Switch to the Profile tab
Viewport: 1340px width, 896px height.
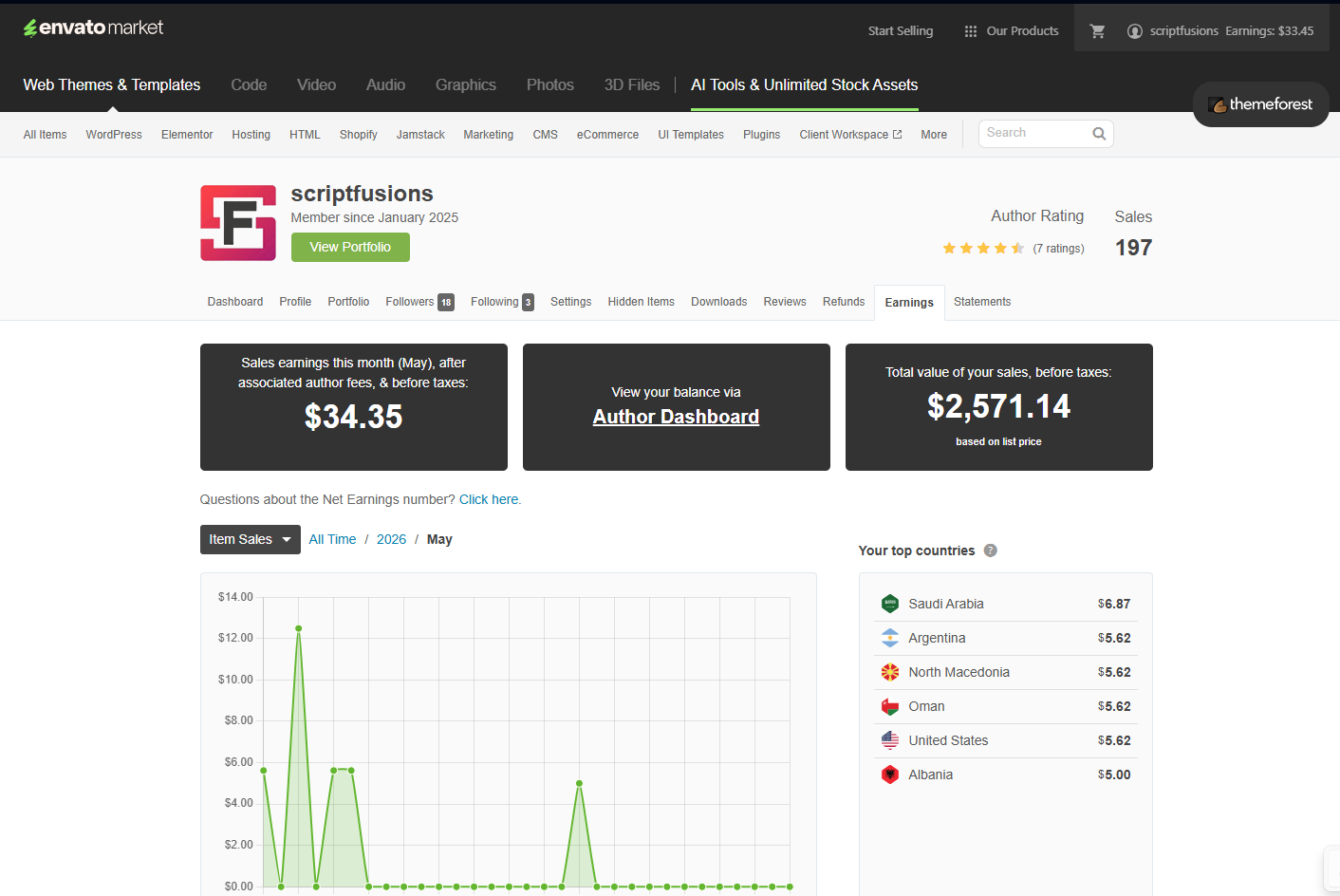[x=295, y=302]
